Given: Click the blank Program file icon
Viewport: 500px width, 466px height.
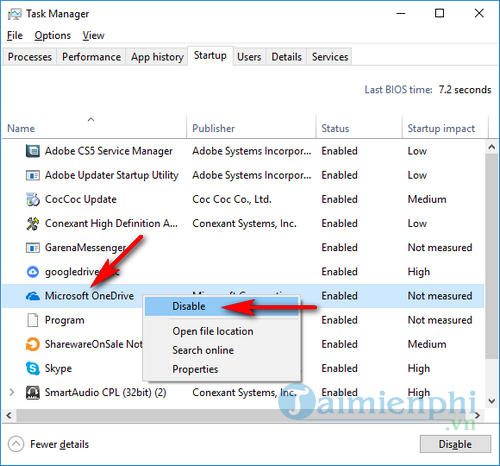Looking at the screenshot, I should pyautogui.click(x=33, y=320).
